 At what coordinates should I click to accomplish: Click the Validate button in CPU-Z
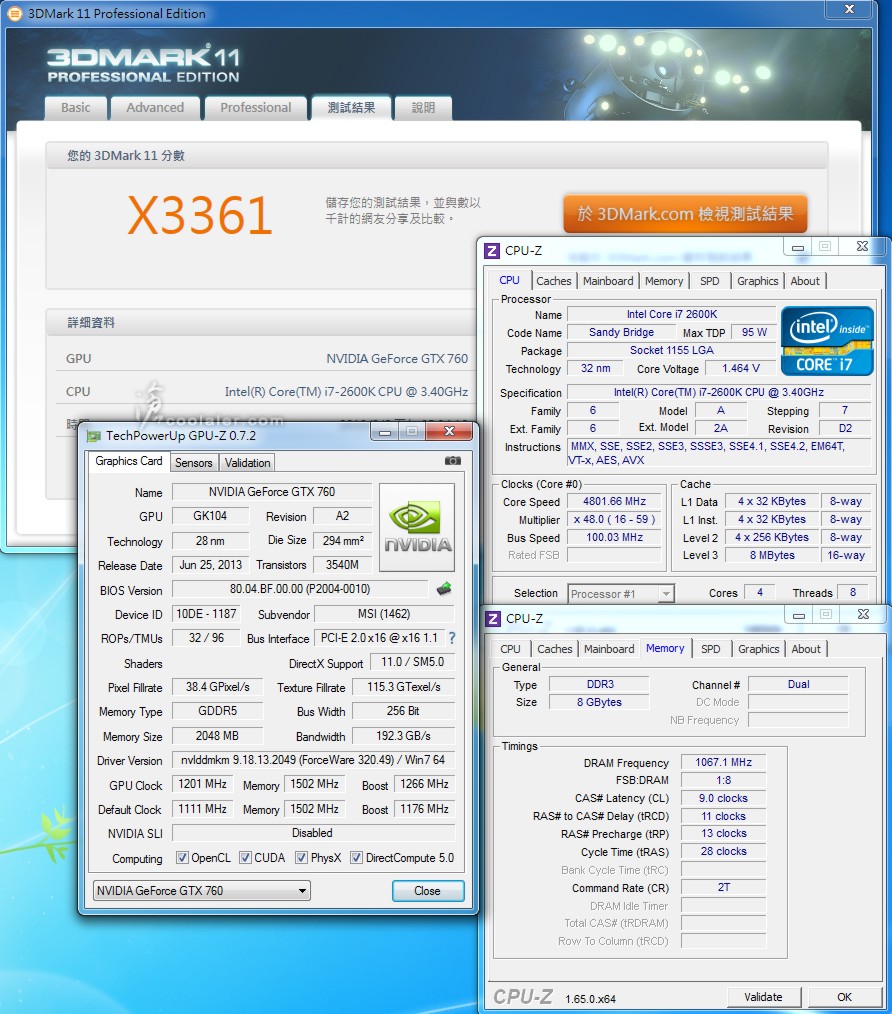[x=763, y=997]
